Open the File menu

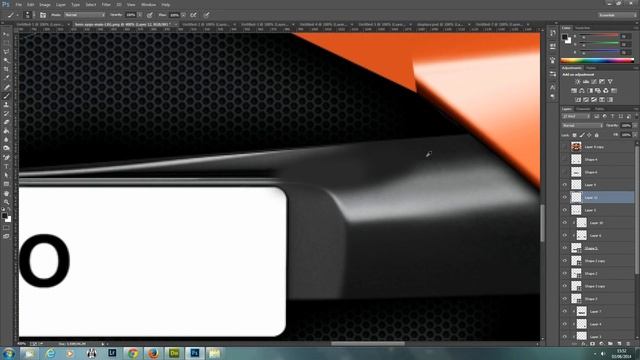[18, 4]
